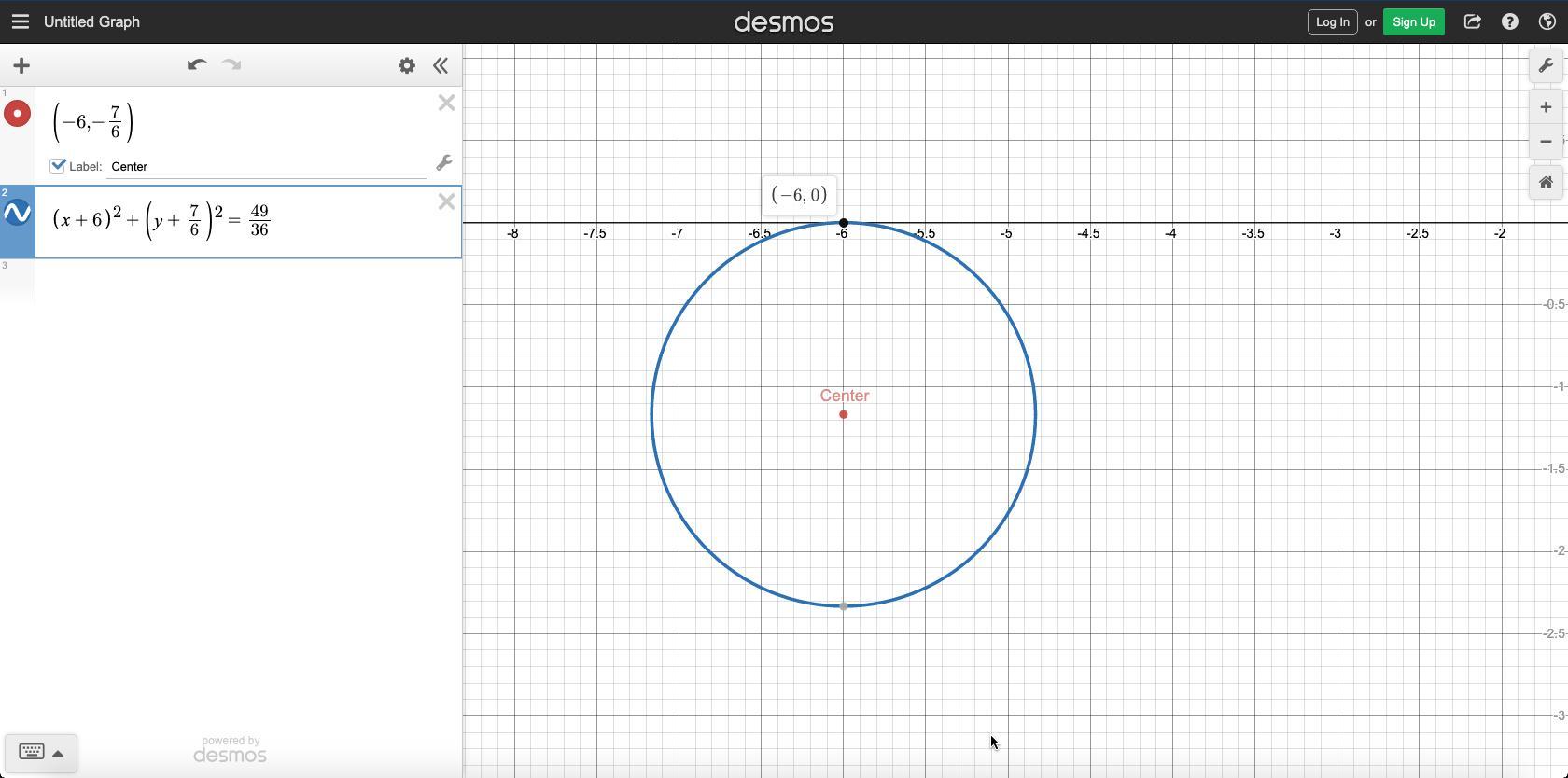Open the Help question mark menu

coord(1509,21)
